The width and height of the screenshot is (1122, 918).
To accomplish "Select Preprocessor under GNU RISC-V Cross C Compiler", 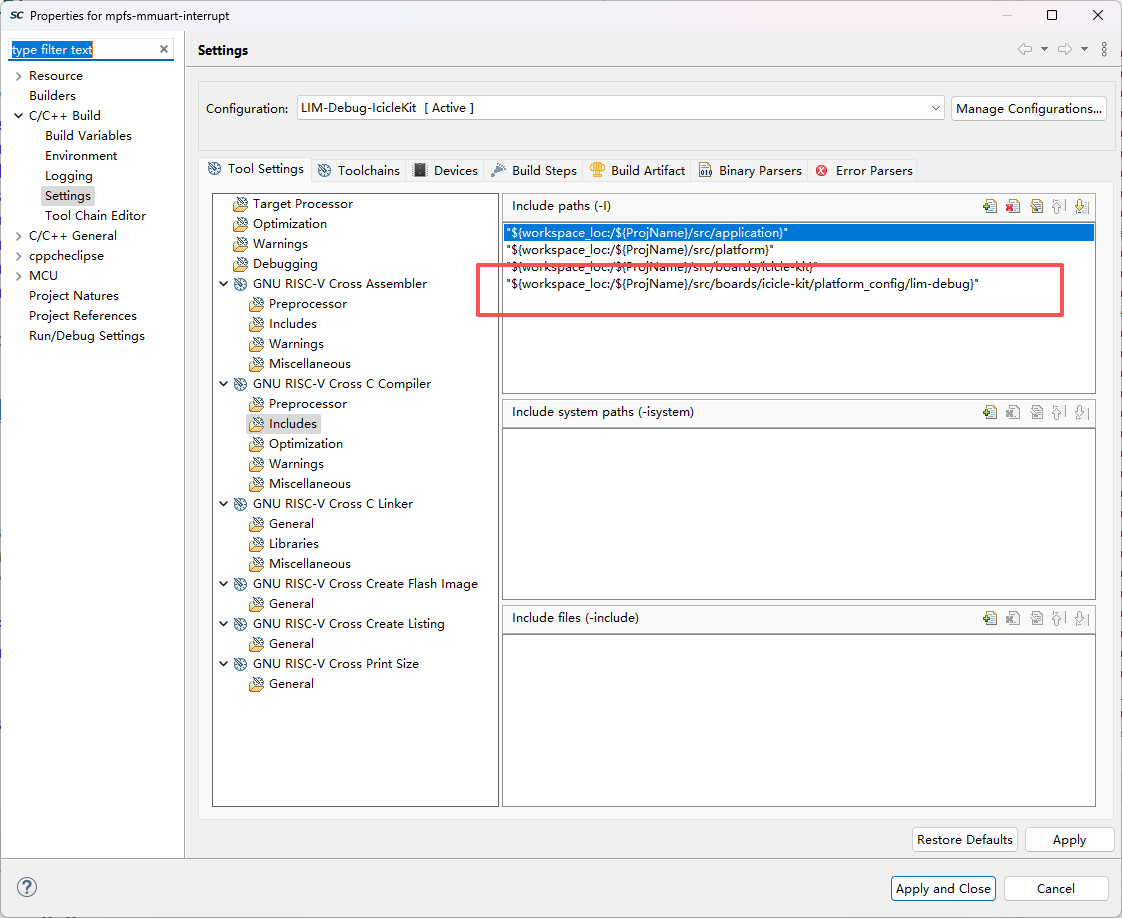I will click(x=308, y=404).
